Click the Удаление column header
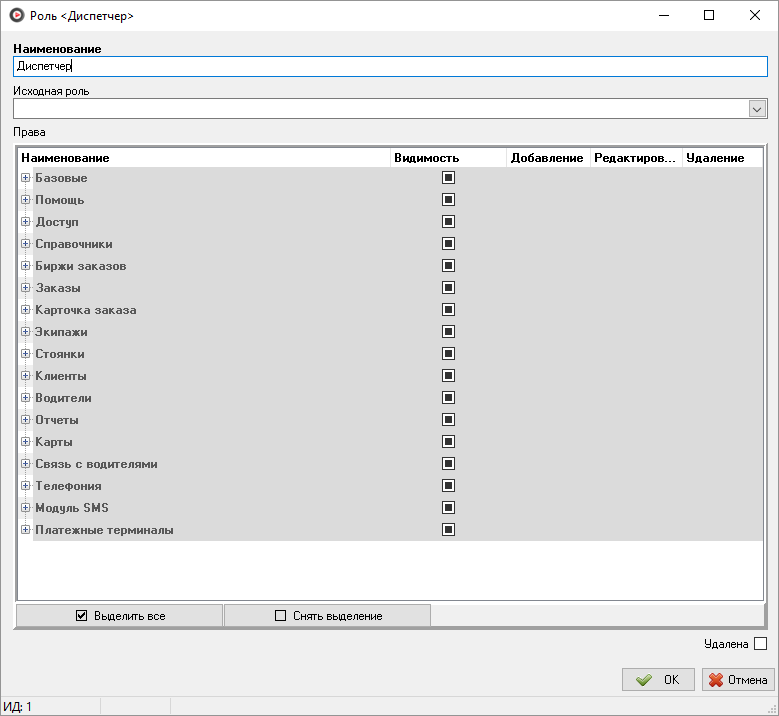779x716 pixels. [716, 158]
